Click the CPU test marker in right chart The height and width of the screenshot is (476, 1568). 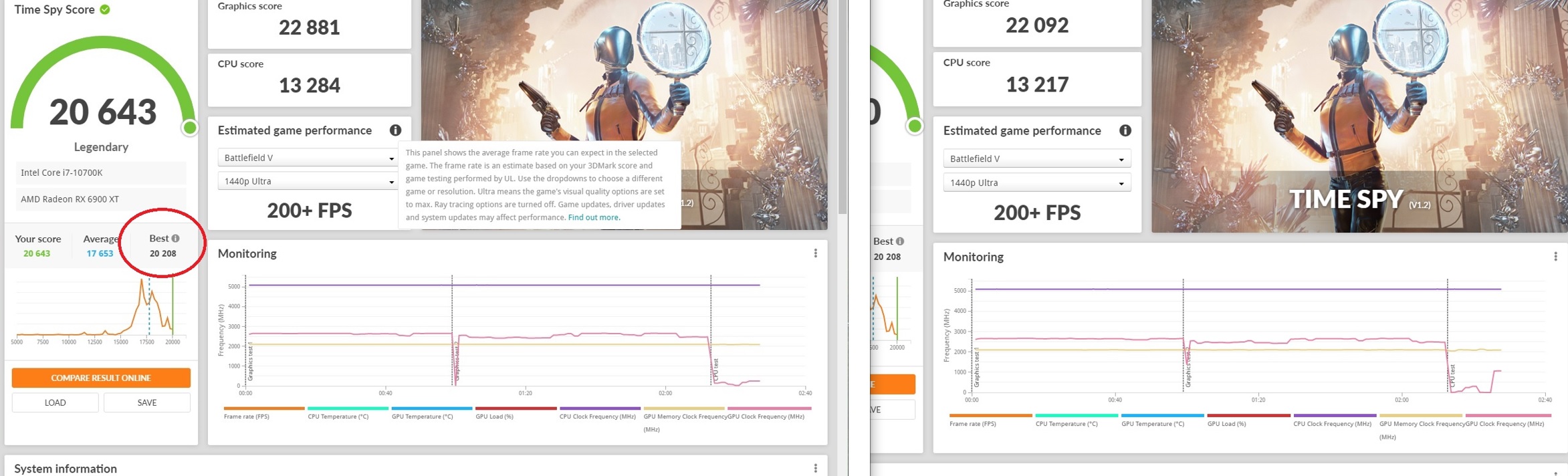point(1452,376)
